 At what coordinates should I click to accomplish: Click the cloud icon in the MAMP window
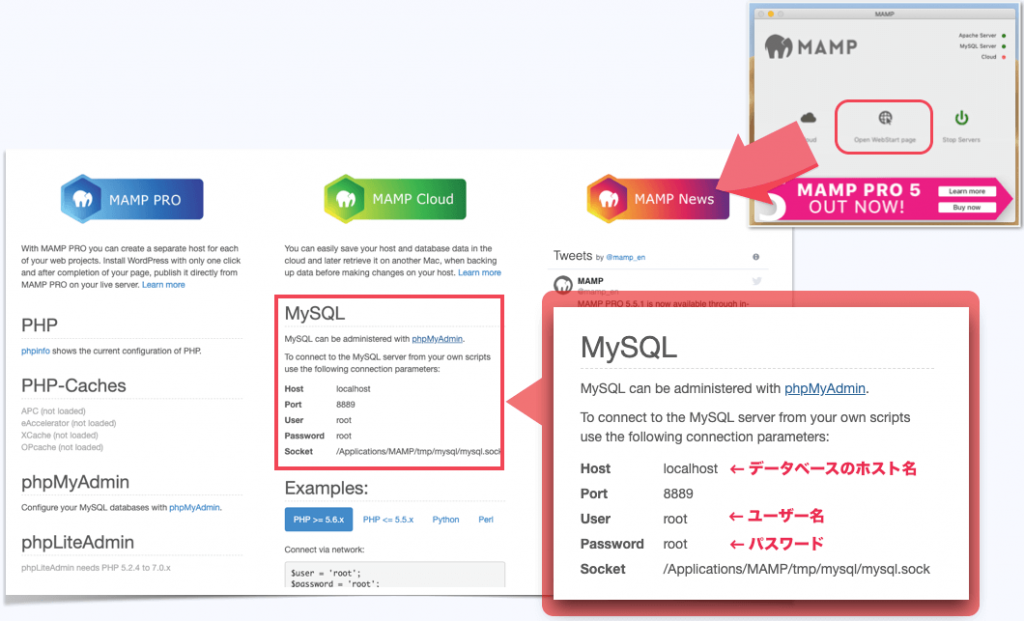808,118
